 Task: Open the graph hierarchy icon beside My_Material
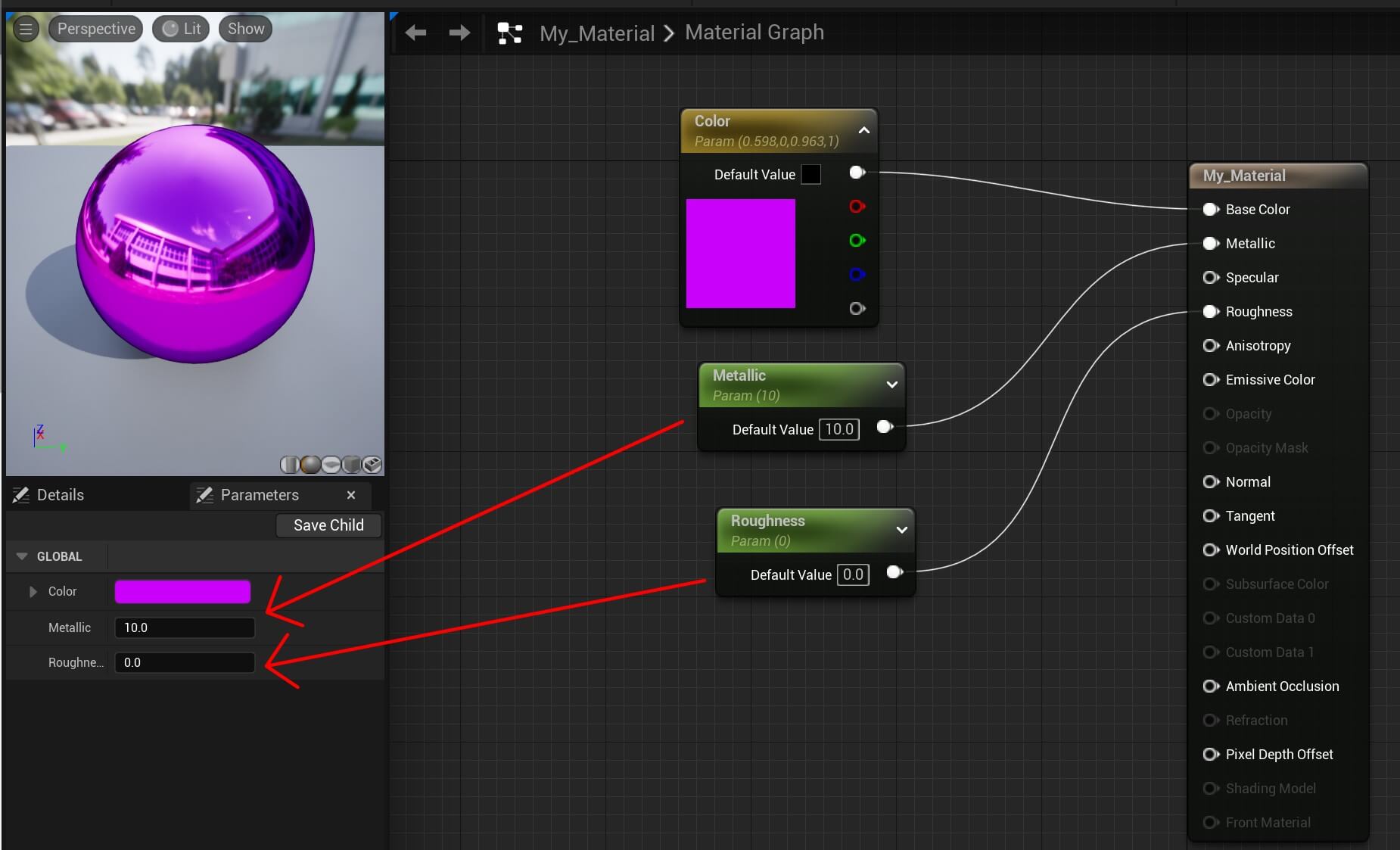pyautogui.click(x=510, y=32)
